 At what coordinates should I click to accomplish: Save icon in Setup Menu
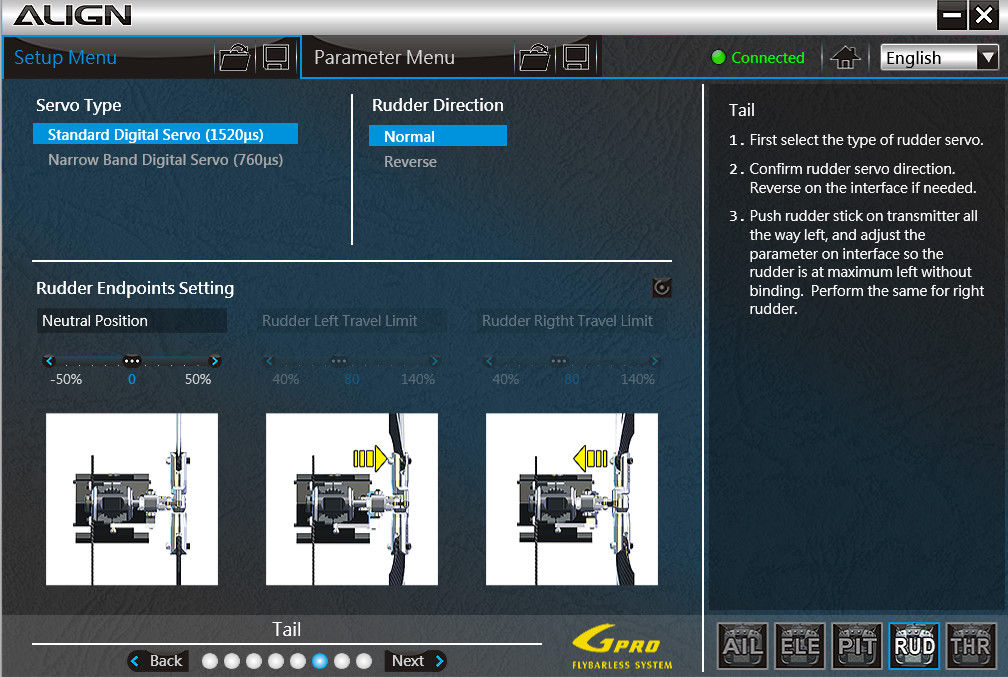coord(276,58)
